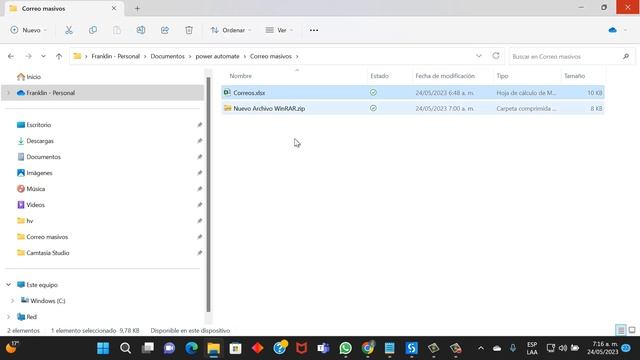Open the Ordenar dropdown menu
Screen dimensions: 640x360
(x=231, y=30)
